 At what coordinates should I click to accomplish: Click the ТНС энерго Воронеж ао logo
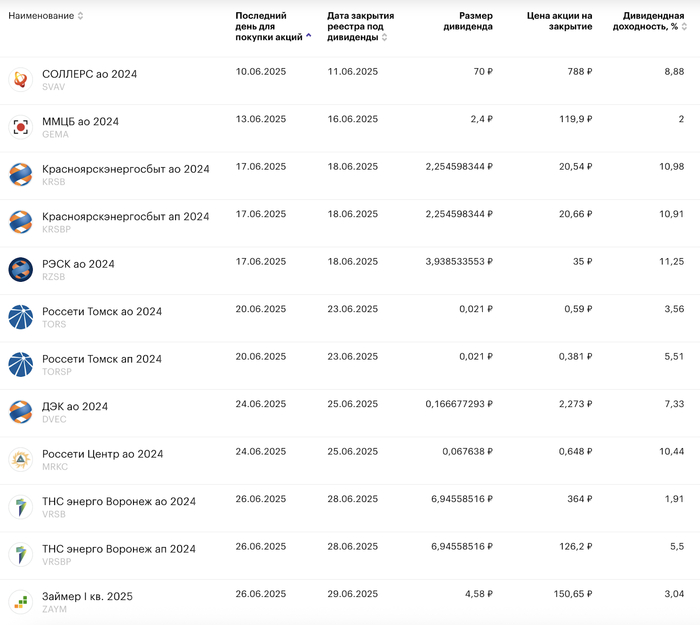pyautogui.click(x=20, y=507)
